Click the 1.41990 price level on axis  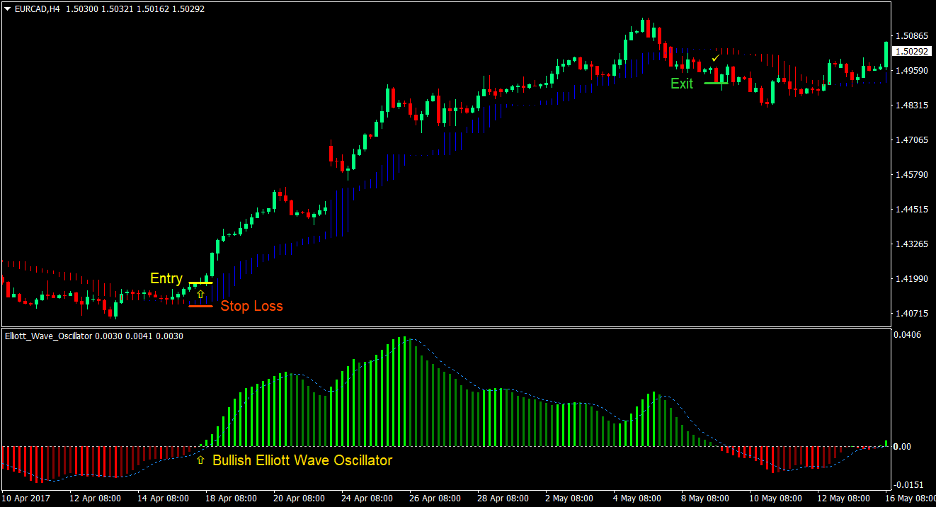coord(912,278)
